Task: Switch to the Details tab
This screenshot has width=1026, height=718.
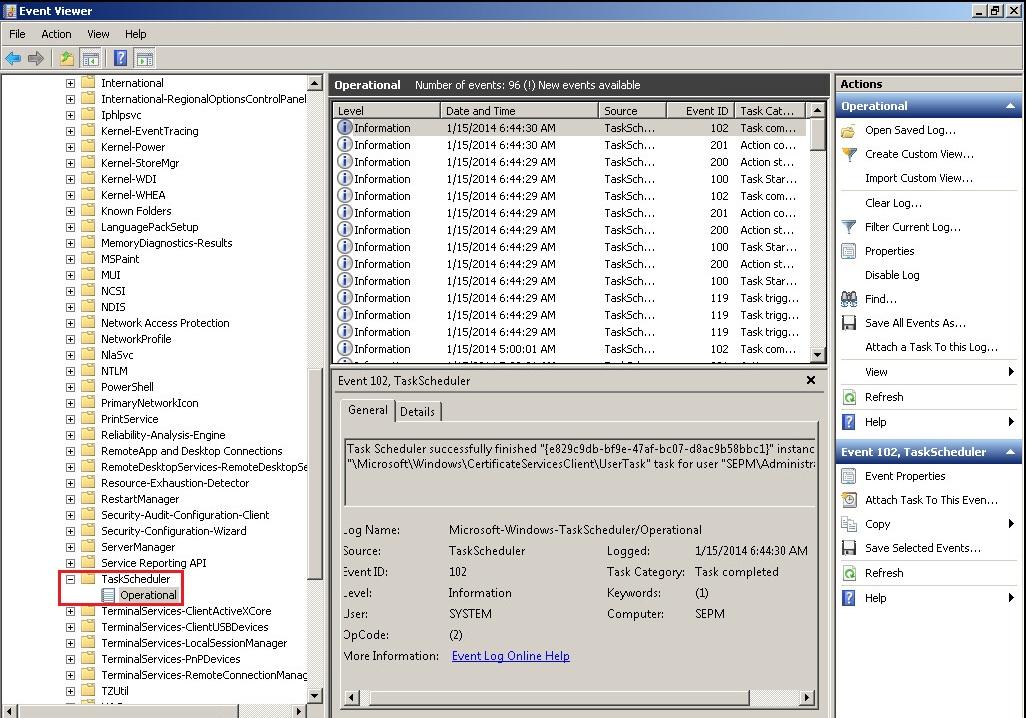Action: 417,412
